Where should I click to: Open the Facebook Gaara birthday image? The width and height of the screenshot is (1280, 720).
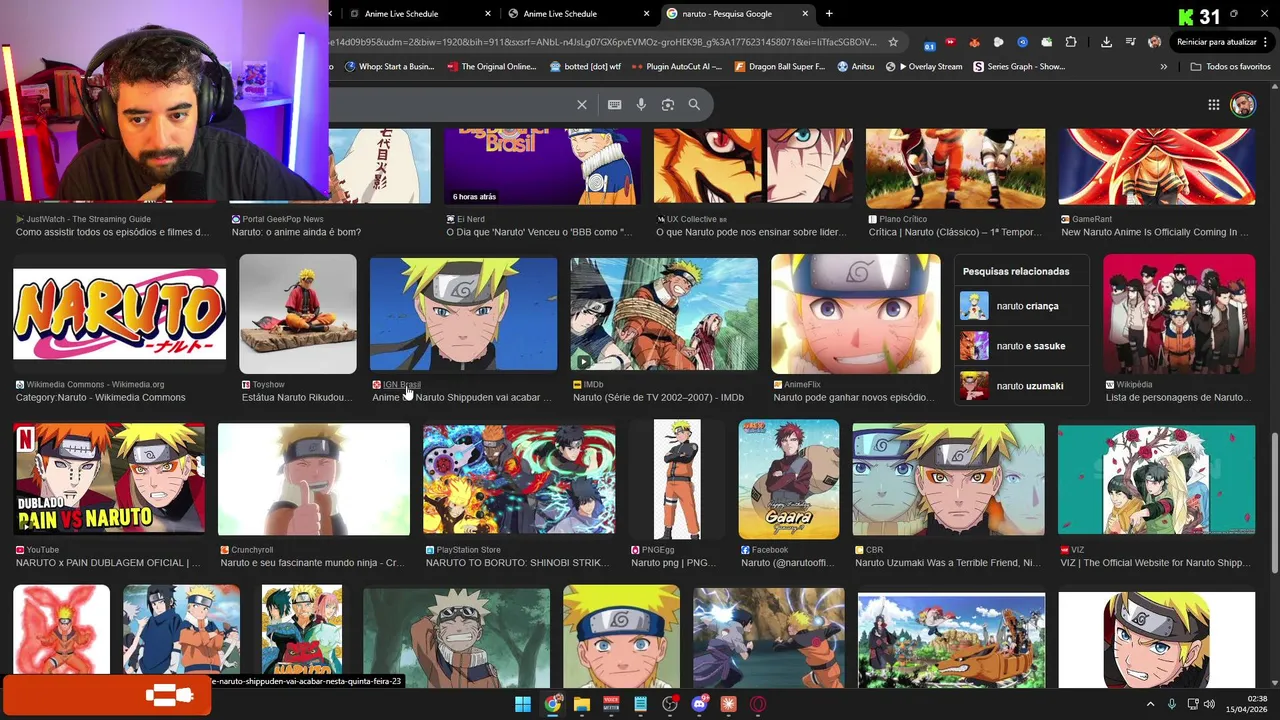pos(789,479)
